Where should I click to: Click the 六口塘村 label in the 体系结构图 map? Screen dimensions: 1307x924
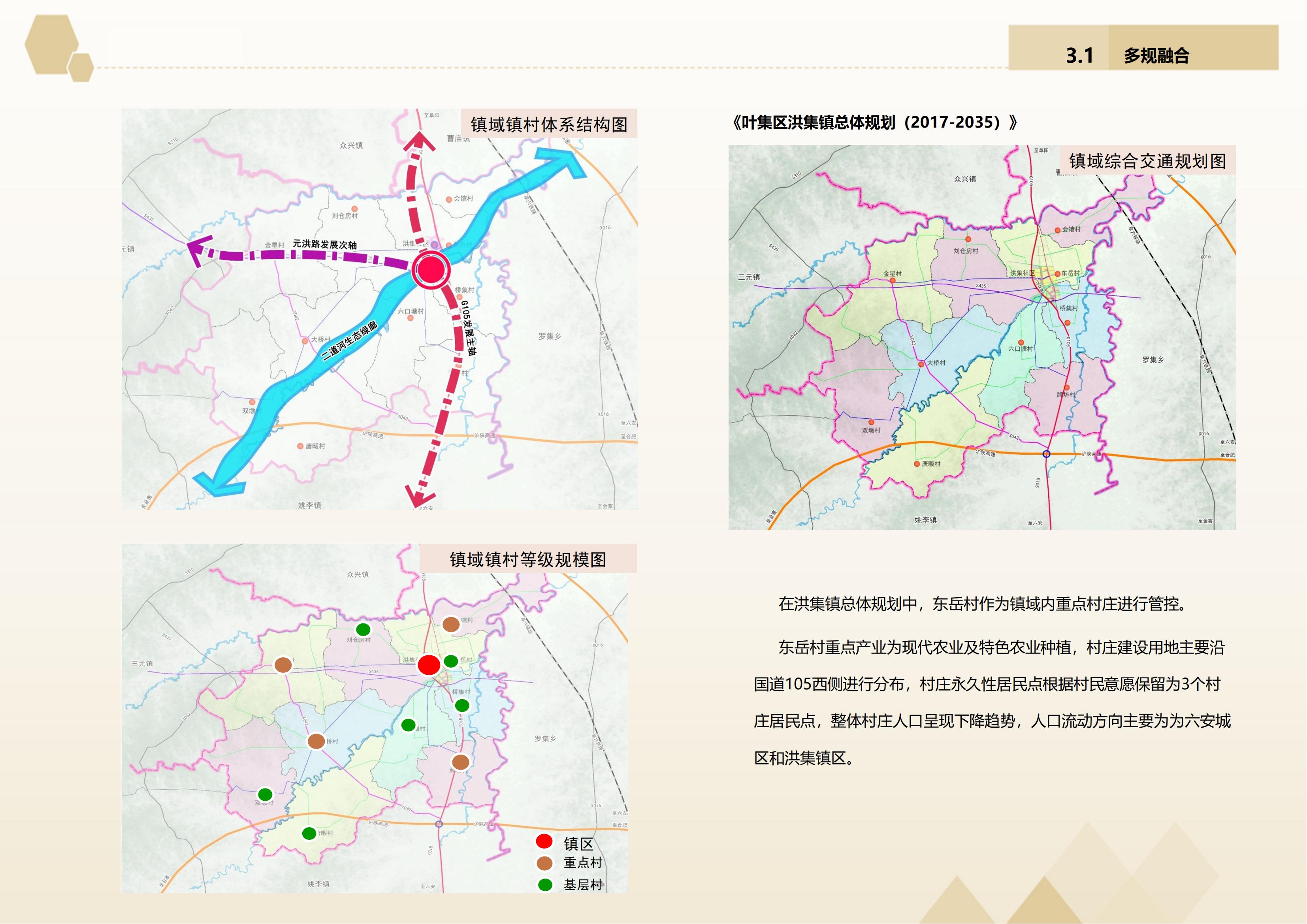click(x=411, y=311)
